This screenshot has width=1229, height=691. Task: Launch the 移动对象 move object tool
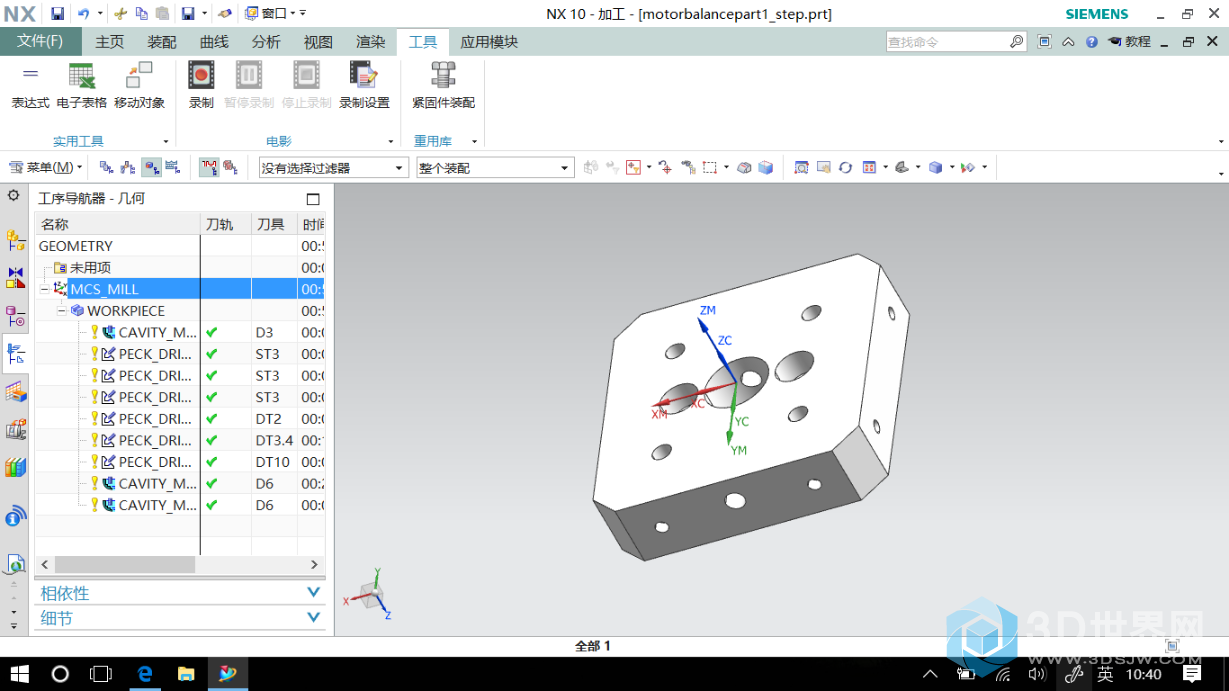click(139, 85)
